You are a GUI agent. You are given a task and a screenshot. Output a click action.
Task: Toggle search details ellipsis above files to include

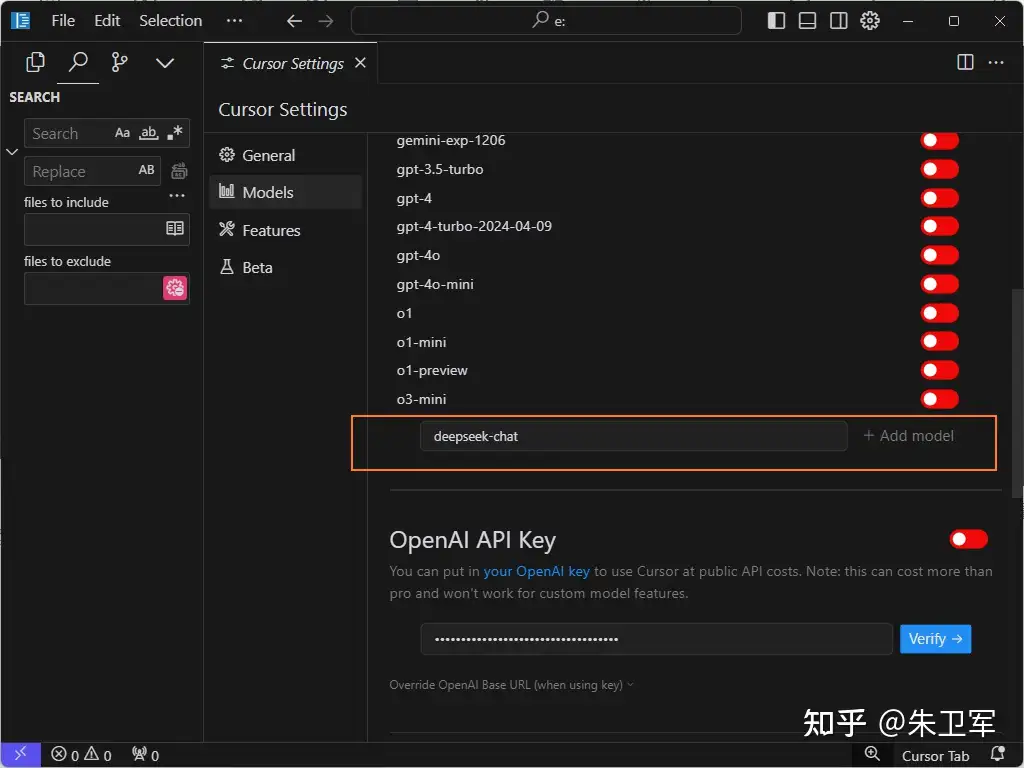[x=177, y=196]
